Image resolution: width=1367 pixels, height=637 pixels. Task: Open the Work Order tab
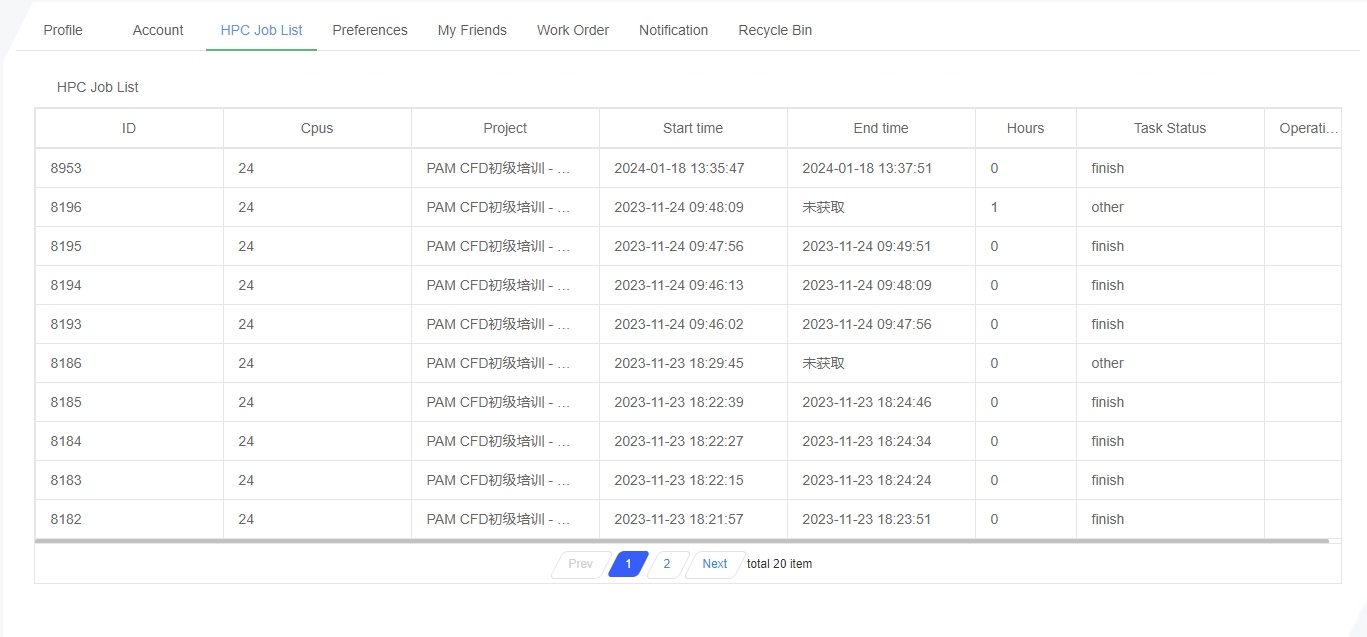573,30
